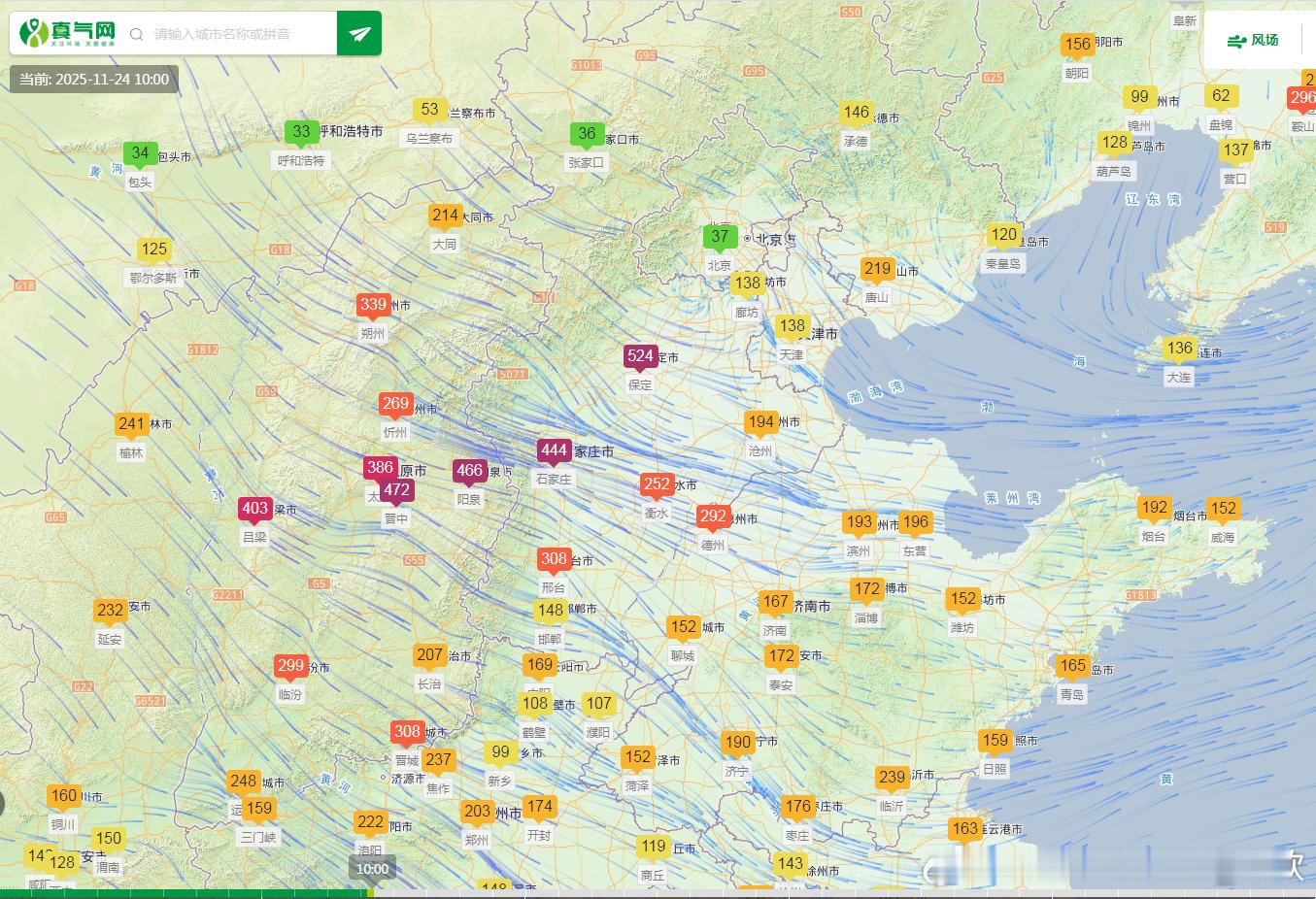1316x899 pixels.
Task: Select Hohhot's AQI marker showing 33
Action: point(302,134)
